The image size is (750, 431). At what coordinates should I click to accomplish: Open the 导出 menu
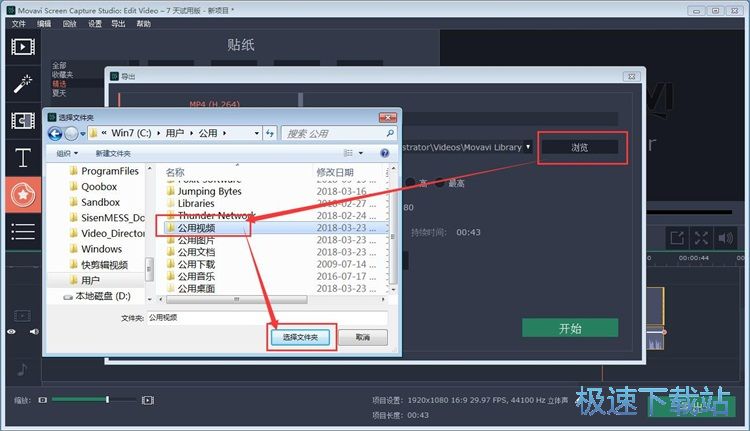tap(118, 23)
